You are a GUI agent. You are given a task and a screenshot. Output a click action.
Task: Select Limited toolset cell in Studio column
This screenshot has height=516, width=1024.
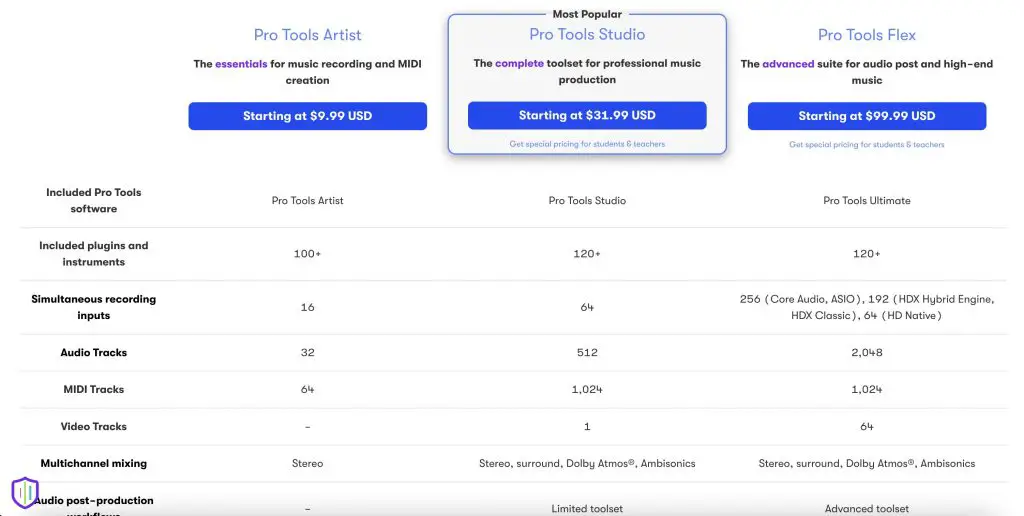(587, 508)
